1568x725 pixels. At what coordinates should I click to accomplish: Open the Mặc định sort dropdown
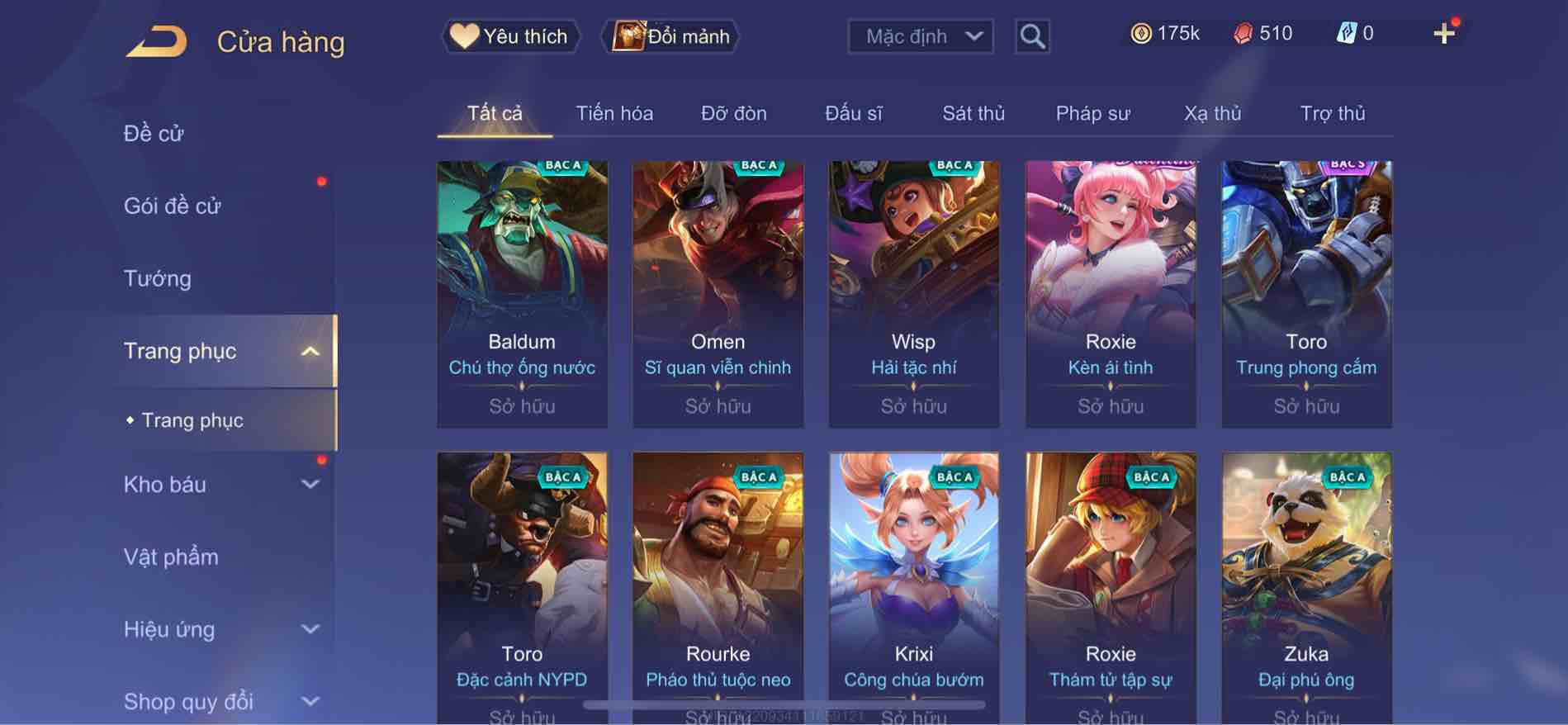tap(921, 36)
